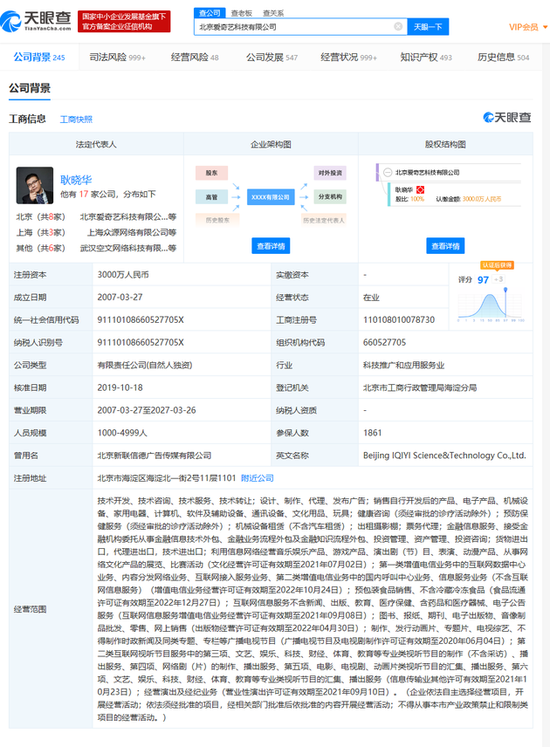Screen dimensions: 550x747
Task: Open 武汉空文网络科技有限...等 in the 其他 row
Action: pyautogui.click(x=128, y=248)
